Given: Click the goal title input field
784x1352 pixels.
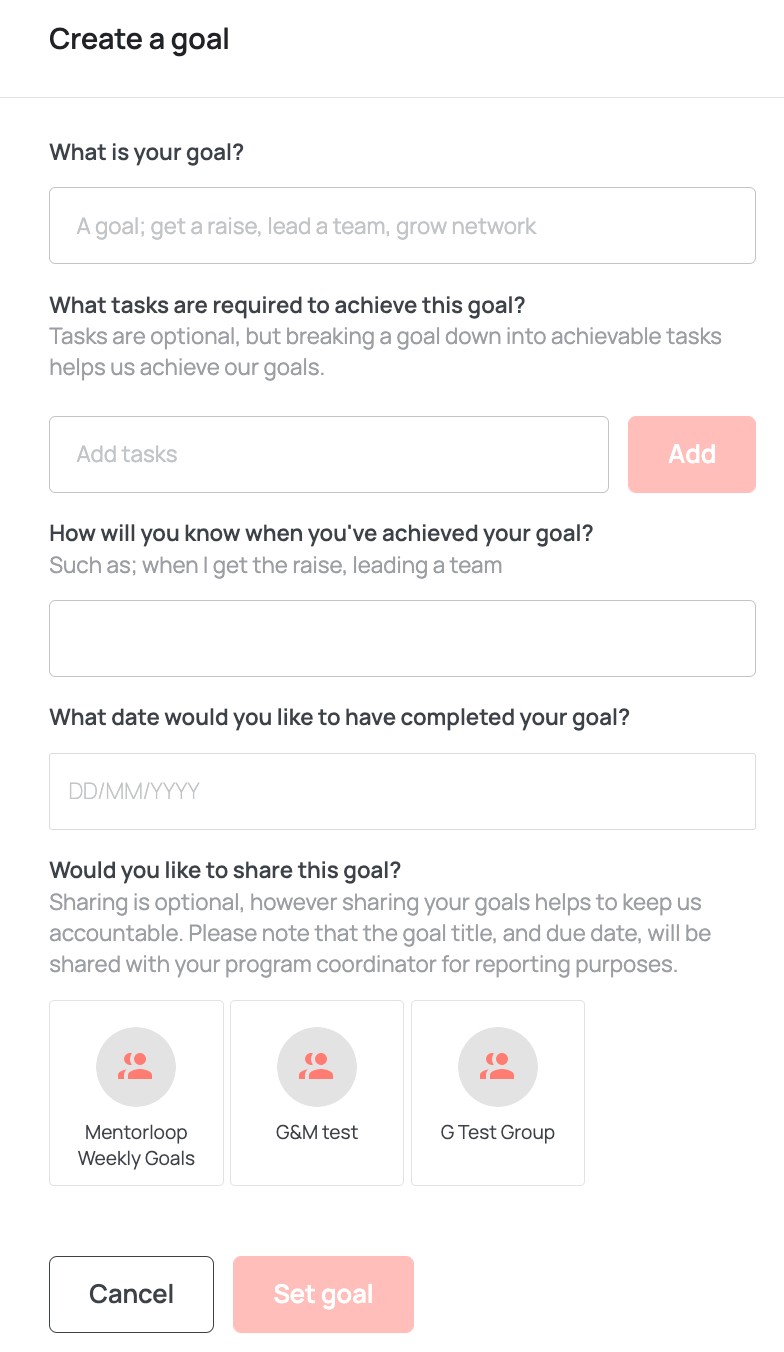Looking at the screenshot, I should [x=402, y=225].
